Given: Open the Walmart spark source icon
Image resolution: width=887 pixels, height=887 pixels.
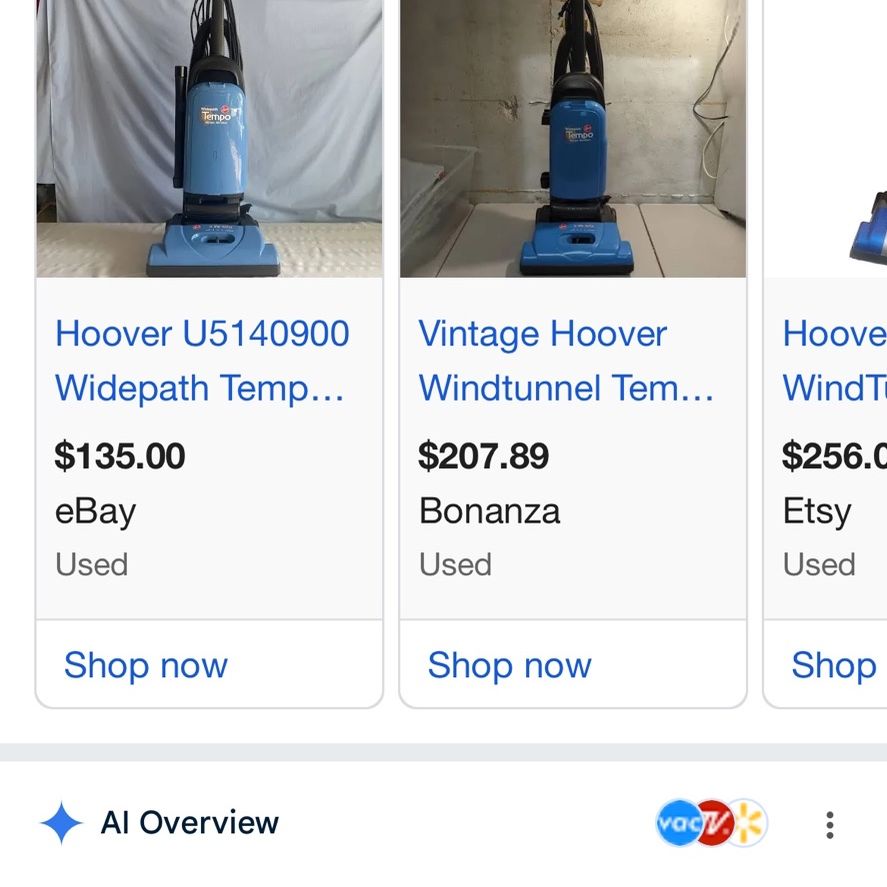Looking at the screenshot, I should click(x=750, y=823).
